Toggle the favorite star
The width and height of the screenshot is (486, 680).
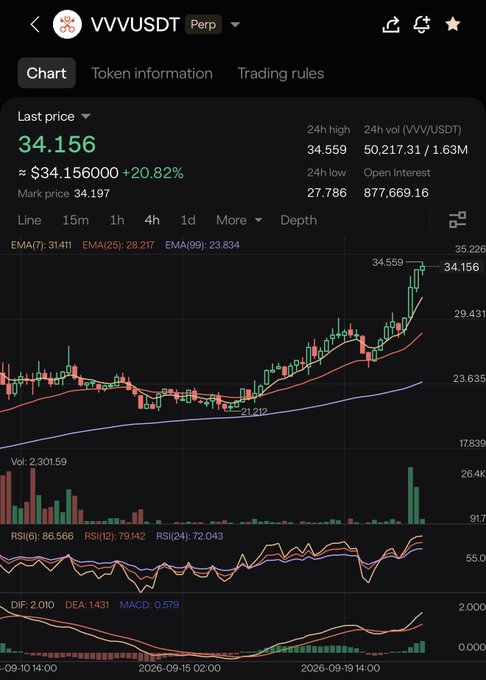(x=453, y=24)
